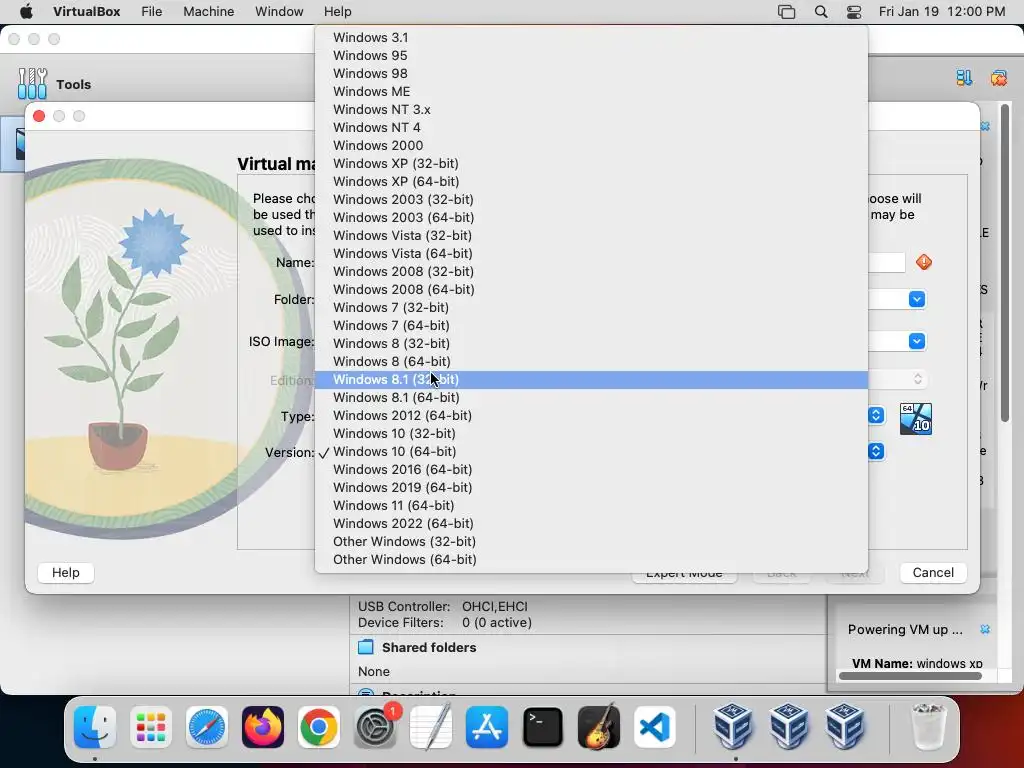Screen dimensions: 1024x768
Task: Click the Tools wrench icon in VirtualBox Manager
Action: [x=32, y=84]
